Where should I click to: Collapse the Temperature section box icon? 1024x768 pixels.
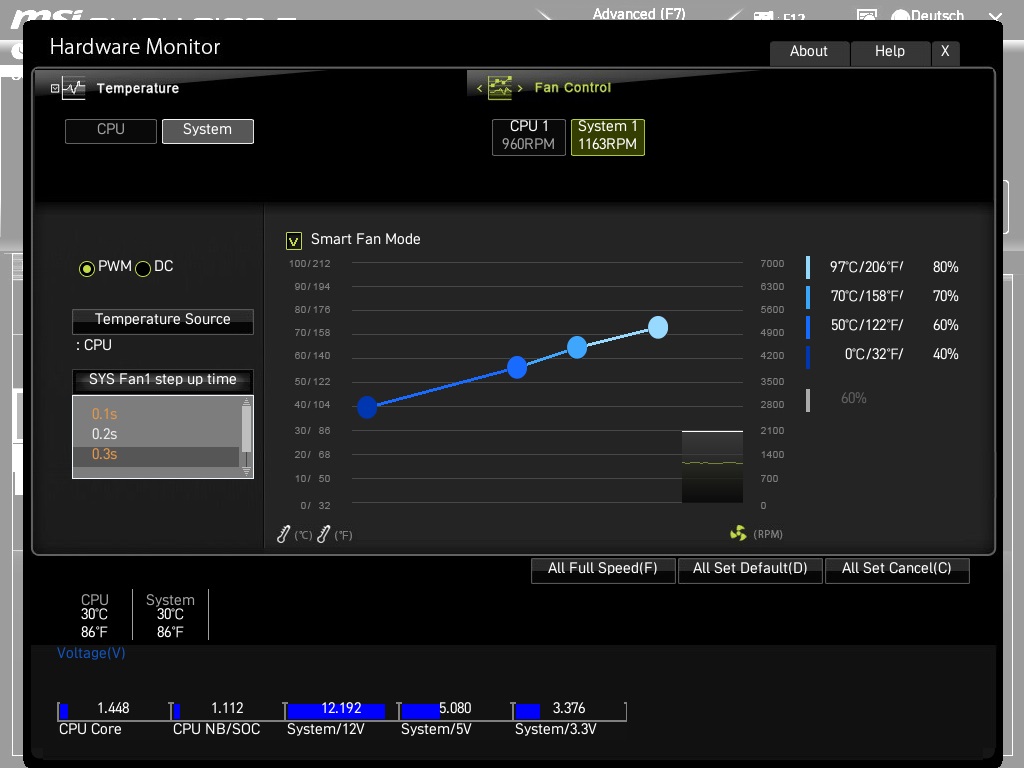(55, 88)
